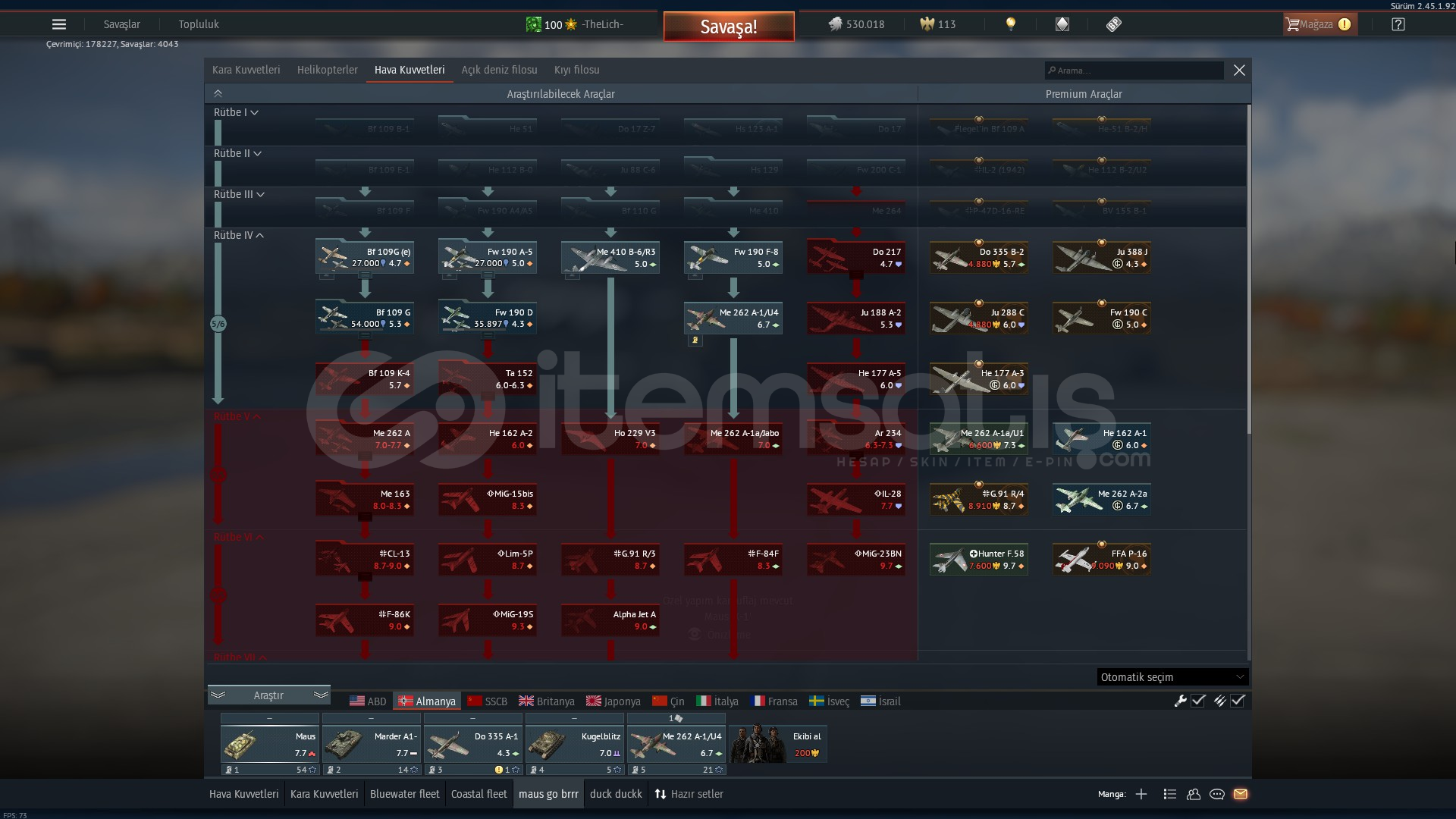Screen dimensions: 1456x819
Task: Collapse Rütbe VI rank section
Action: (239, 537)
